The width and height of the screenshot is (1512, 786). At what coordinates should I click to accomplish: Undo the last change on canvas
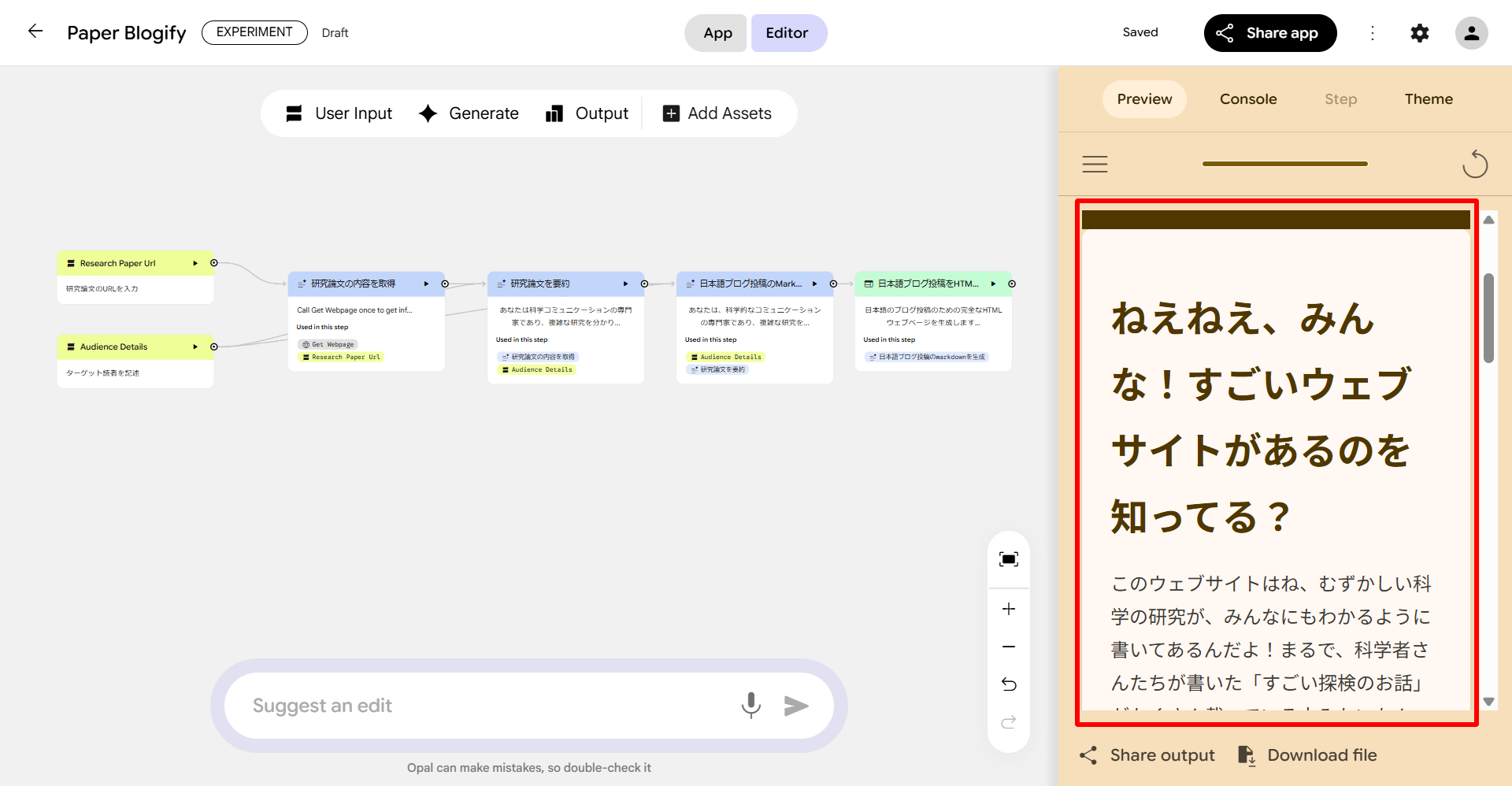click(1008, 684)
